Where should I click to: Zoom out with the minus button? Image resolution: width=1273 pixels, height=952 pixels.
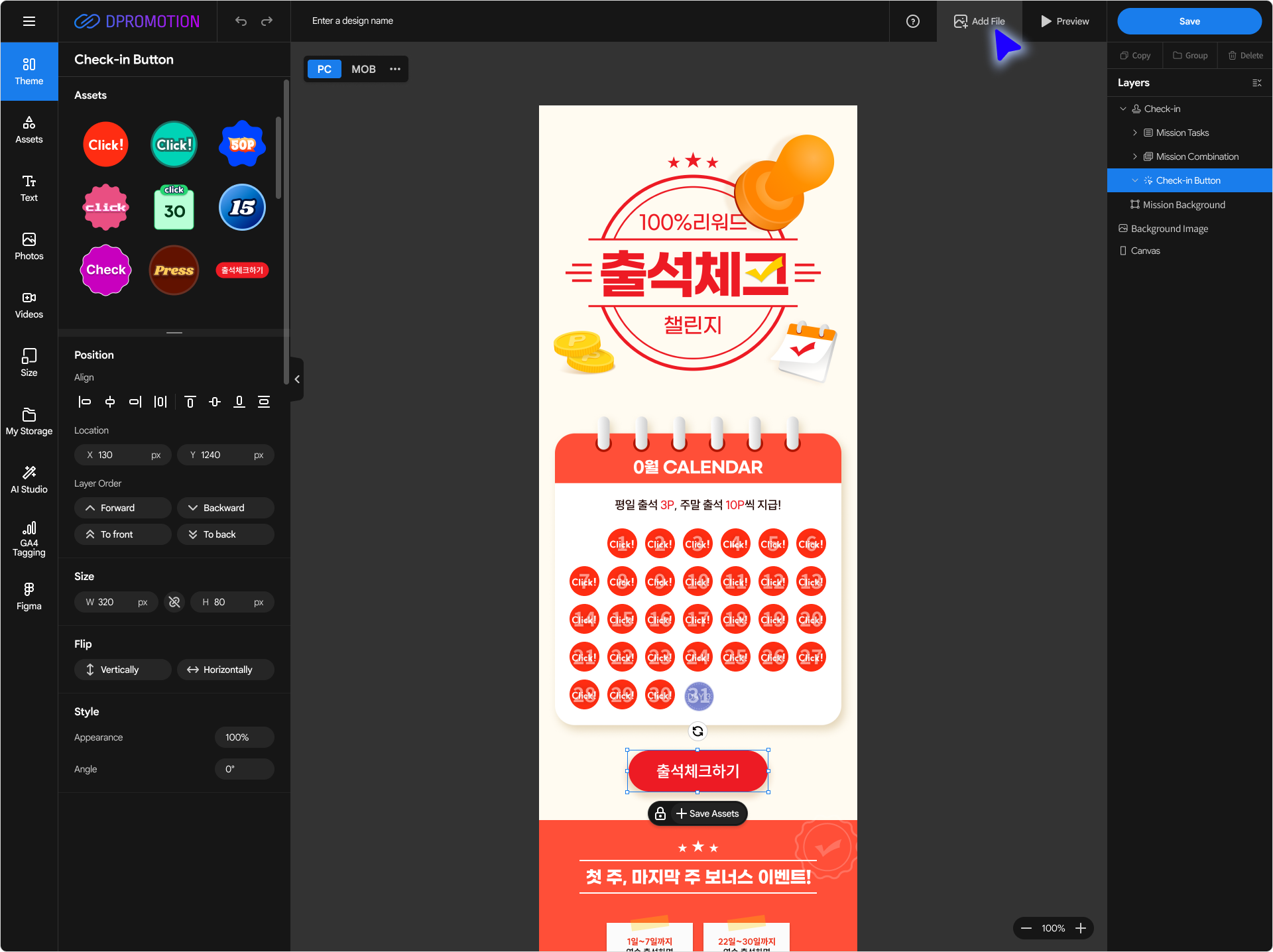1026,928
